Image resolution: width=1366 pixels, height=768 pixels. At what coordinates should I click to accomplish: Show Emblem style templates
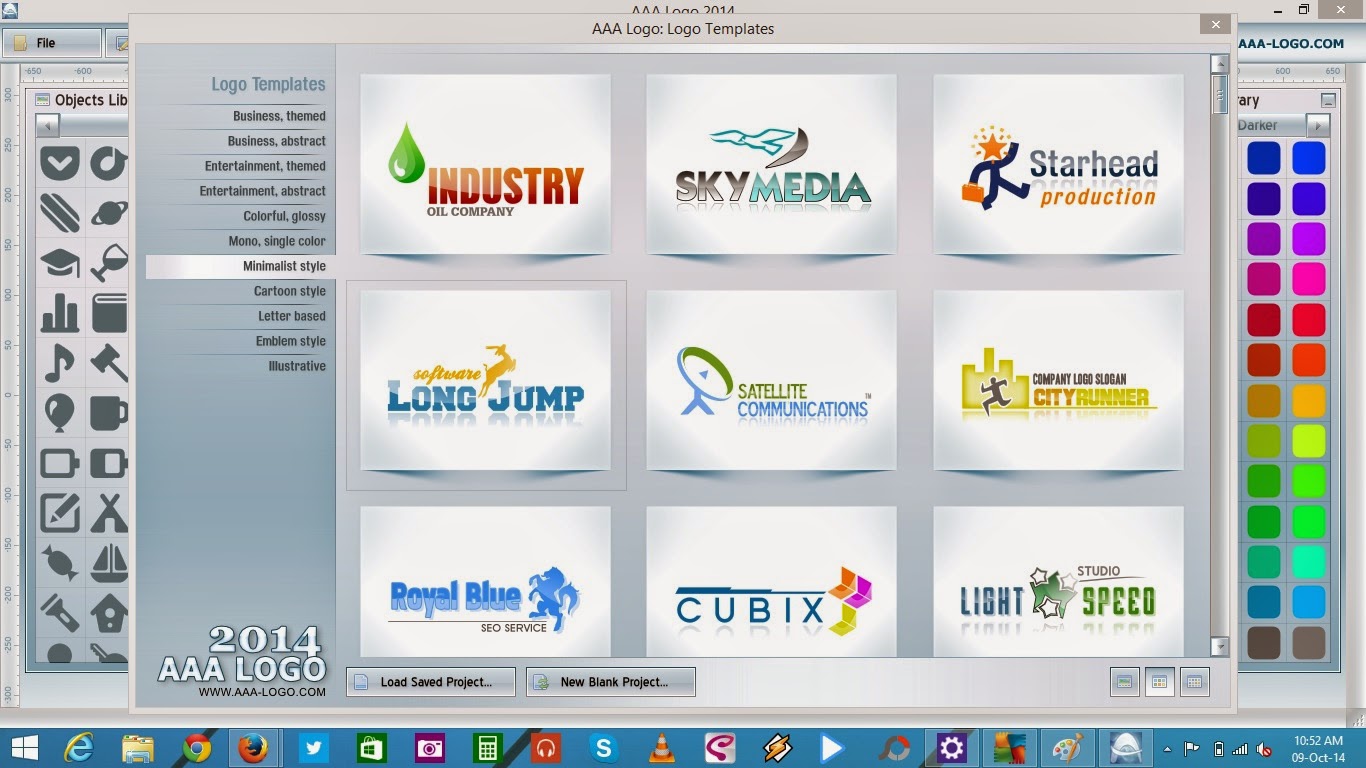(x=290, y=341)
